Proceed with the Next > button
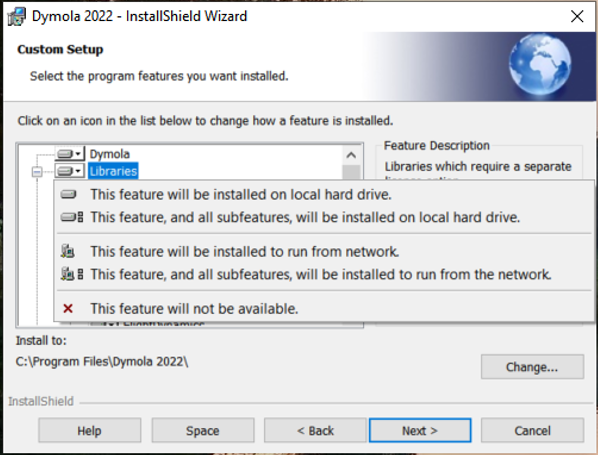 click(420, 431)
